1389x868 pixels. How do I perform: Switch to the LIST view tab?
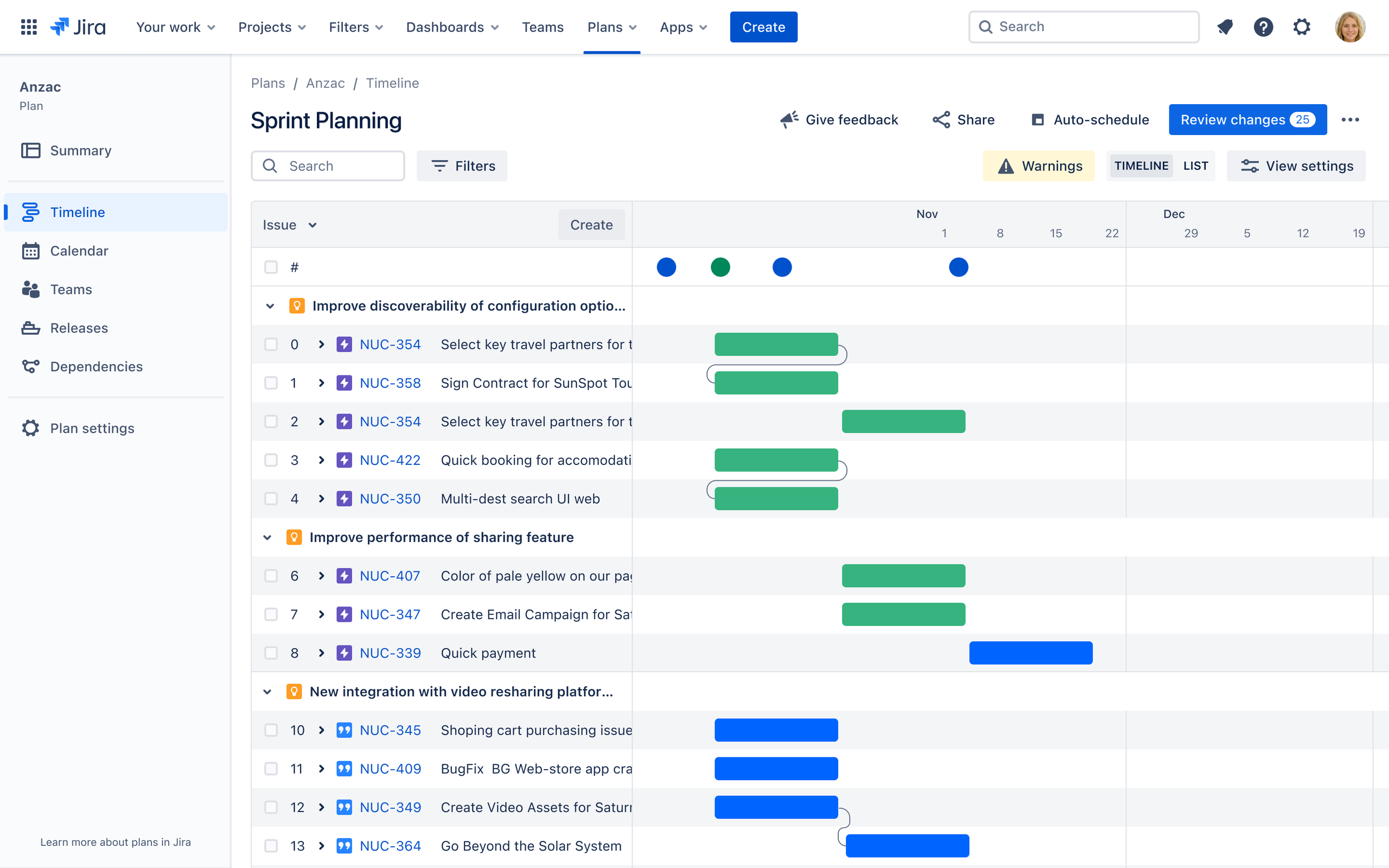tap(1196, 165)
